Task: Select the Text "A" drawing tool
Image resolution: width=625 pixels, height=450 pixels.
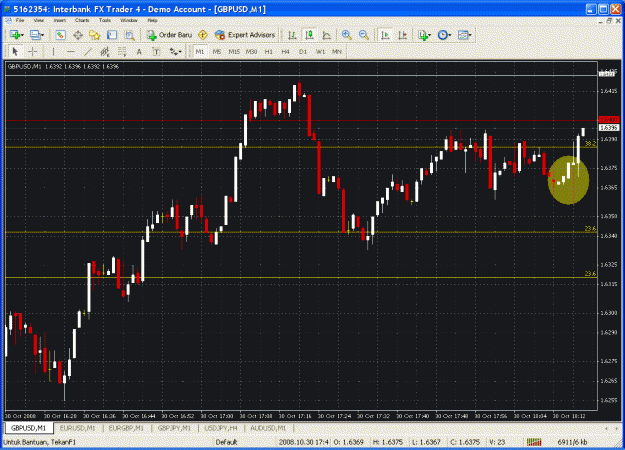Action: point(139,51)
